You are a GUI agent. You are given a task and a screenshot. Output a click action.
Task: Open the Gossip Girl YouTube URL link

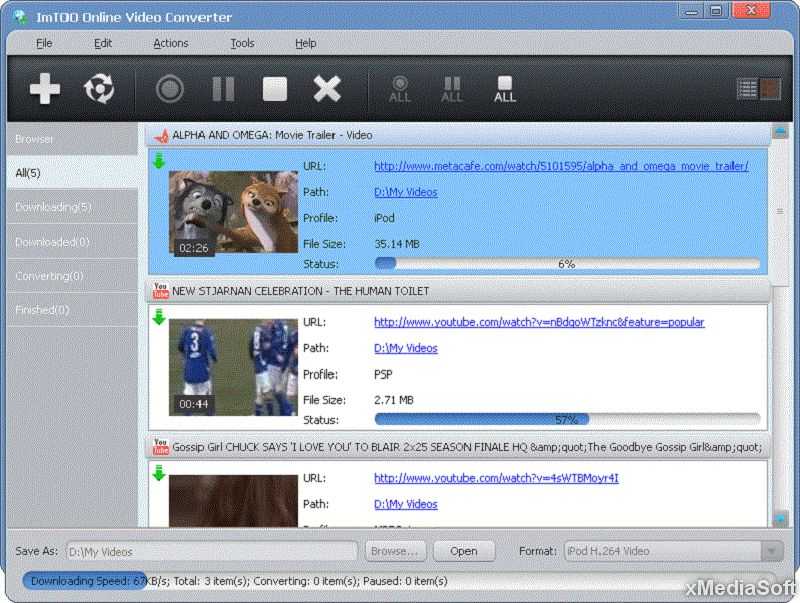click(496, 479)
